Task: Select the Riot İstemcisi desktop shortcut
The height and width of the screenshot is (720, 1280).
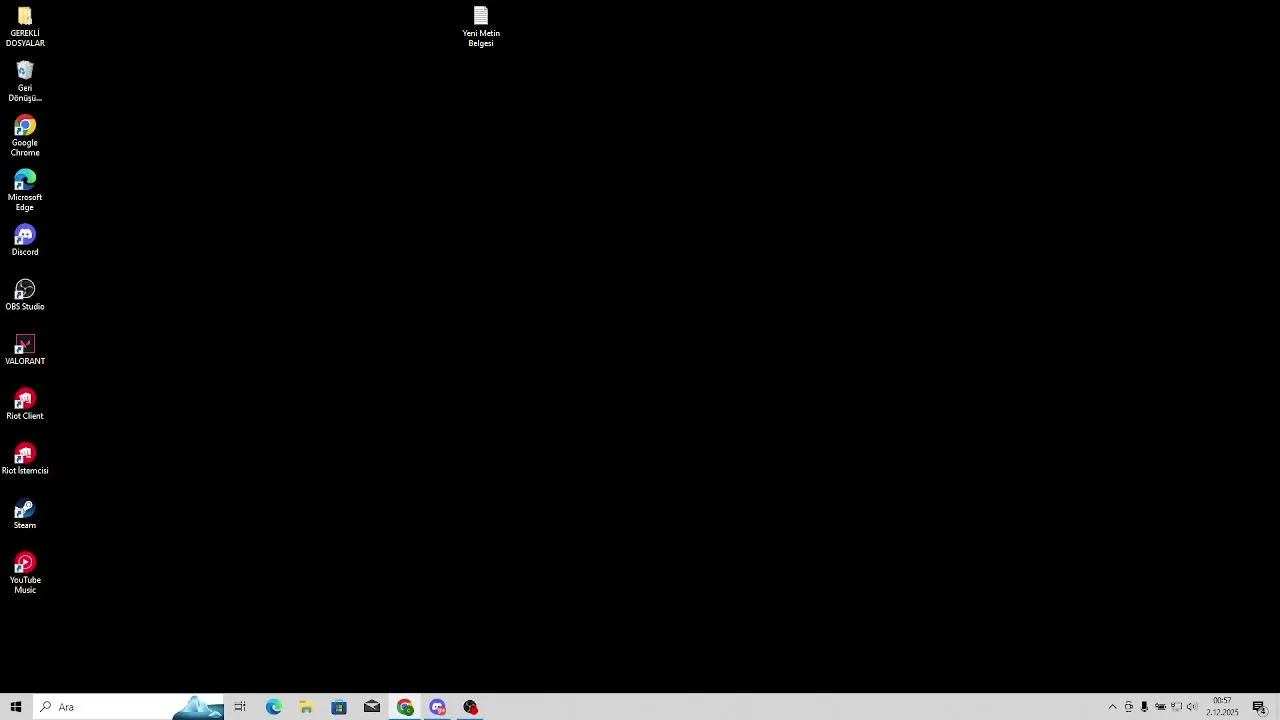Action: 25,460
